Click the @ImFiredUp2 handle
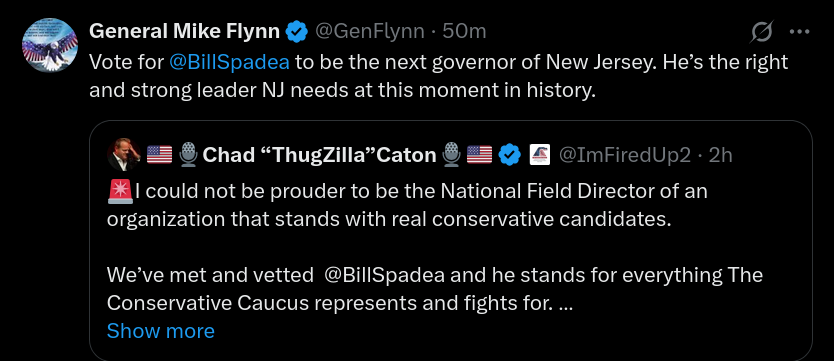The image size is (834, 361). (624, 155)
